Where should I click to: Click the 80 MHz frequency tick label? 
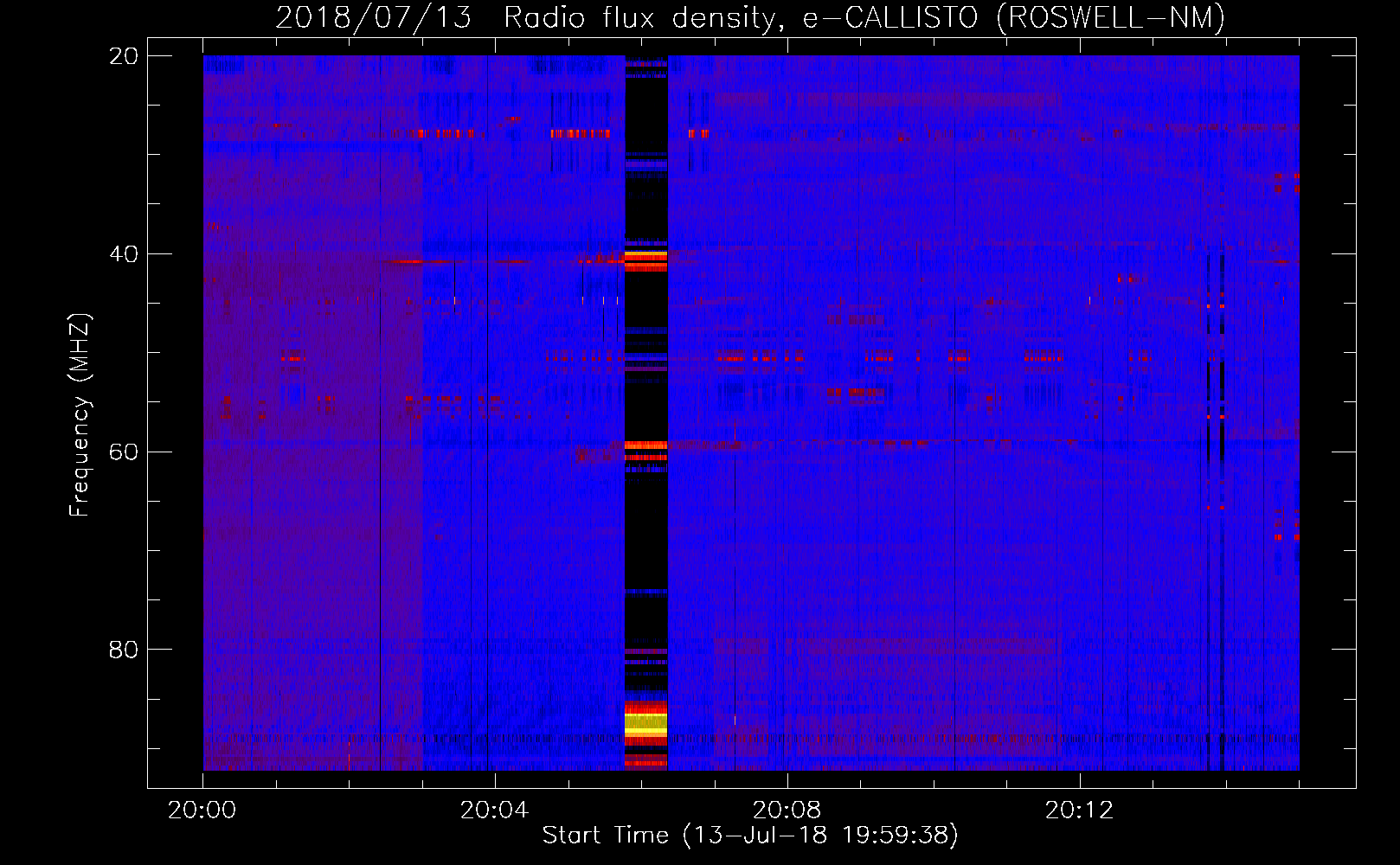(x=124, y=650)
